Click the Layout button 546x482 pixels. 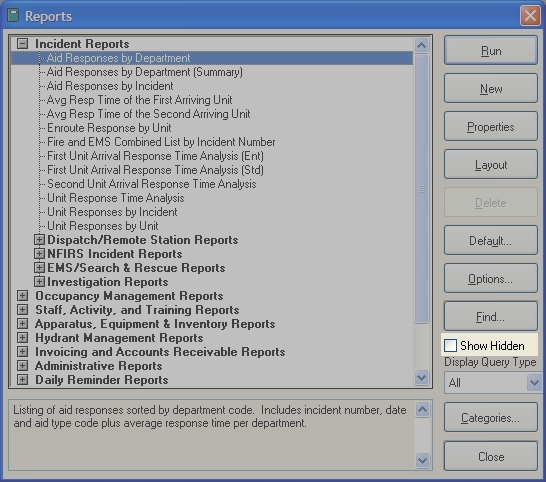[x=491, y=164]
